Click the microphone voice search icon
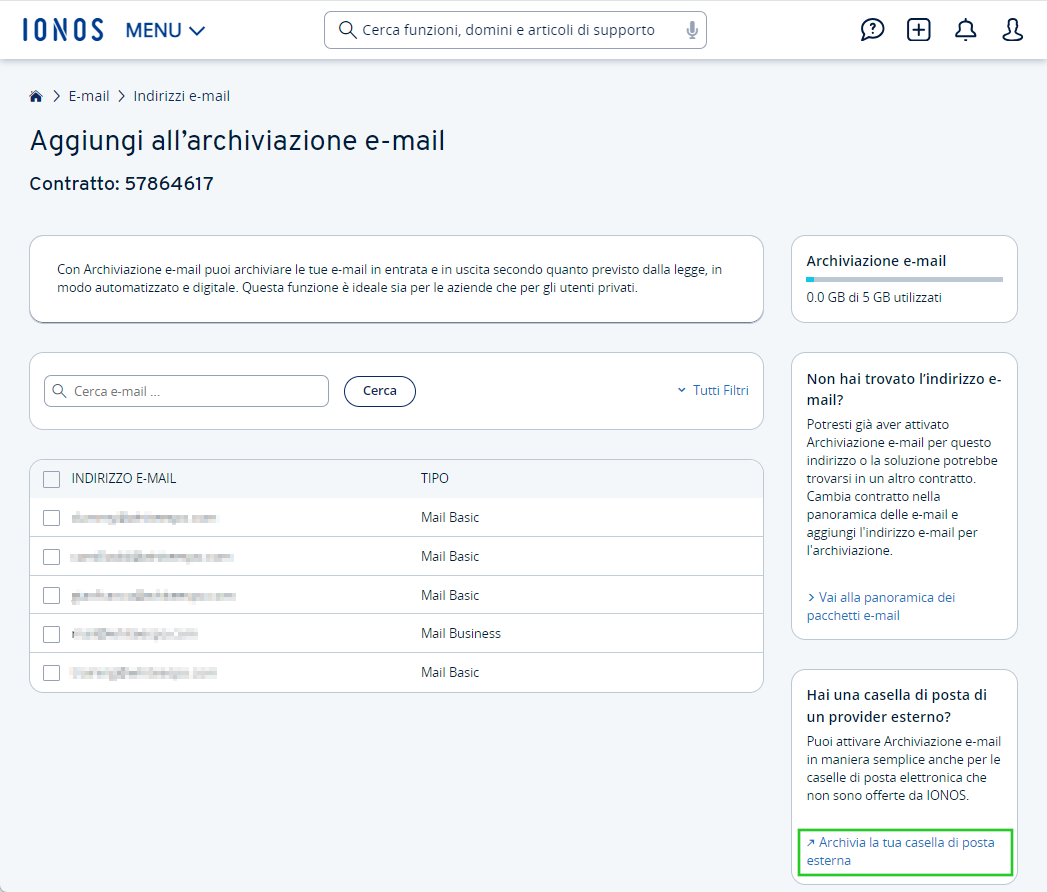1047x892 pixels. coord(692,30)
